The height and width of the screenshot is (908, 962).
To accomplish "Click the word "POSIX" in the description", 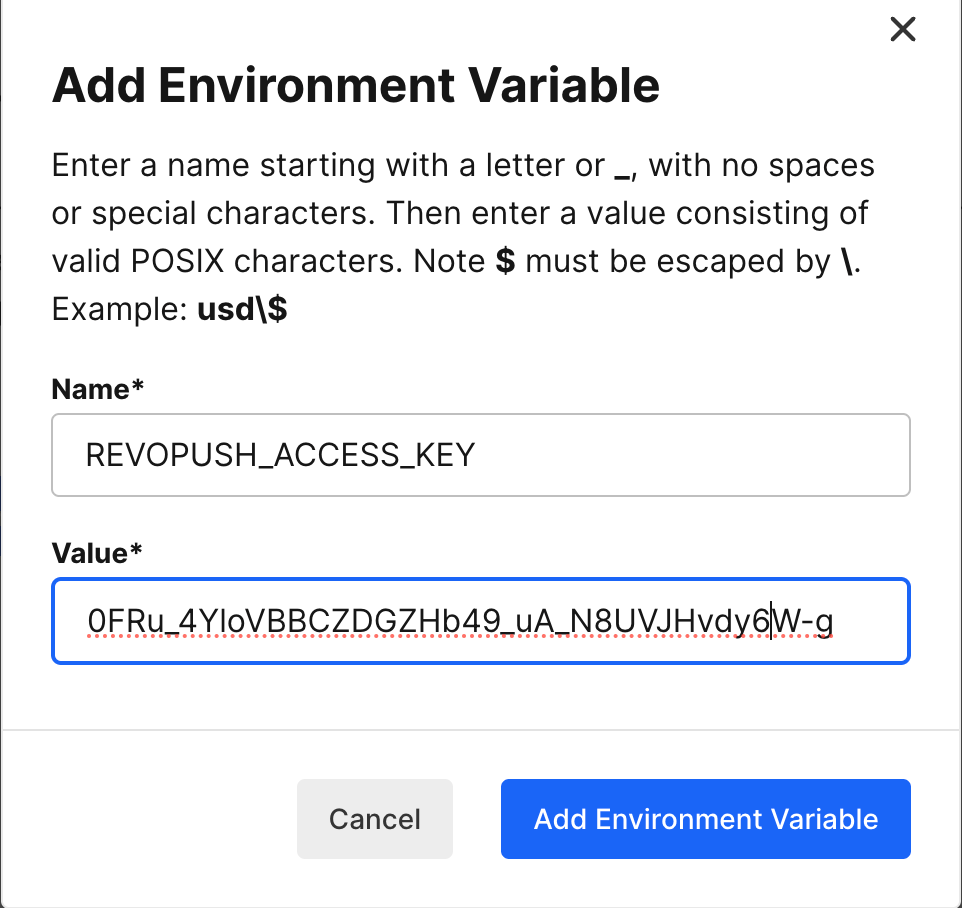I will click(189, 261).
